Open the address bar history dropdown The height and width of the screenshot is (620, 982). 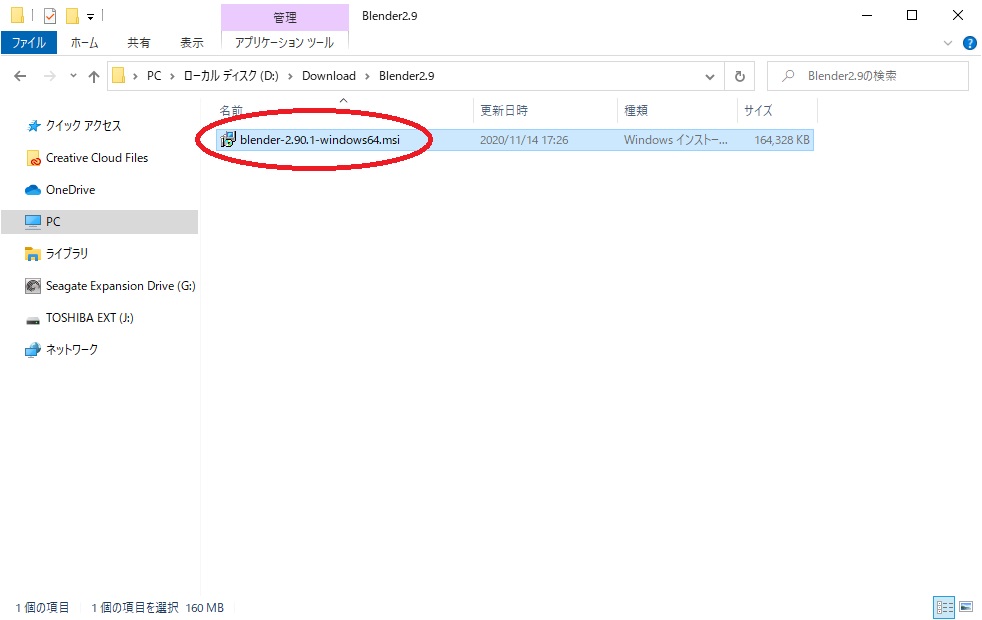click(x=710, y=76)
